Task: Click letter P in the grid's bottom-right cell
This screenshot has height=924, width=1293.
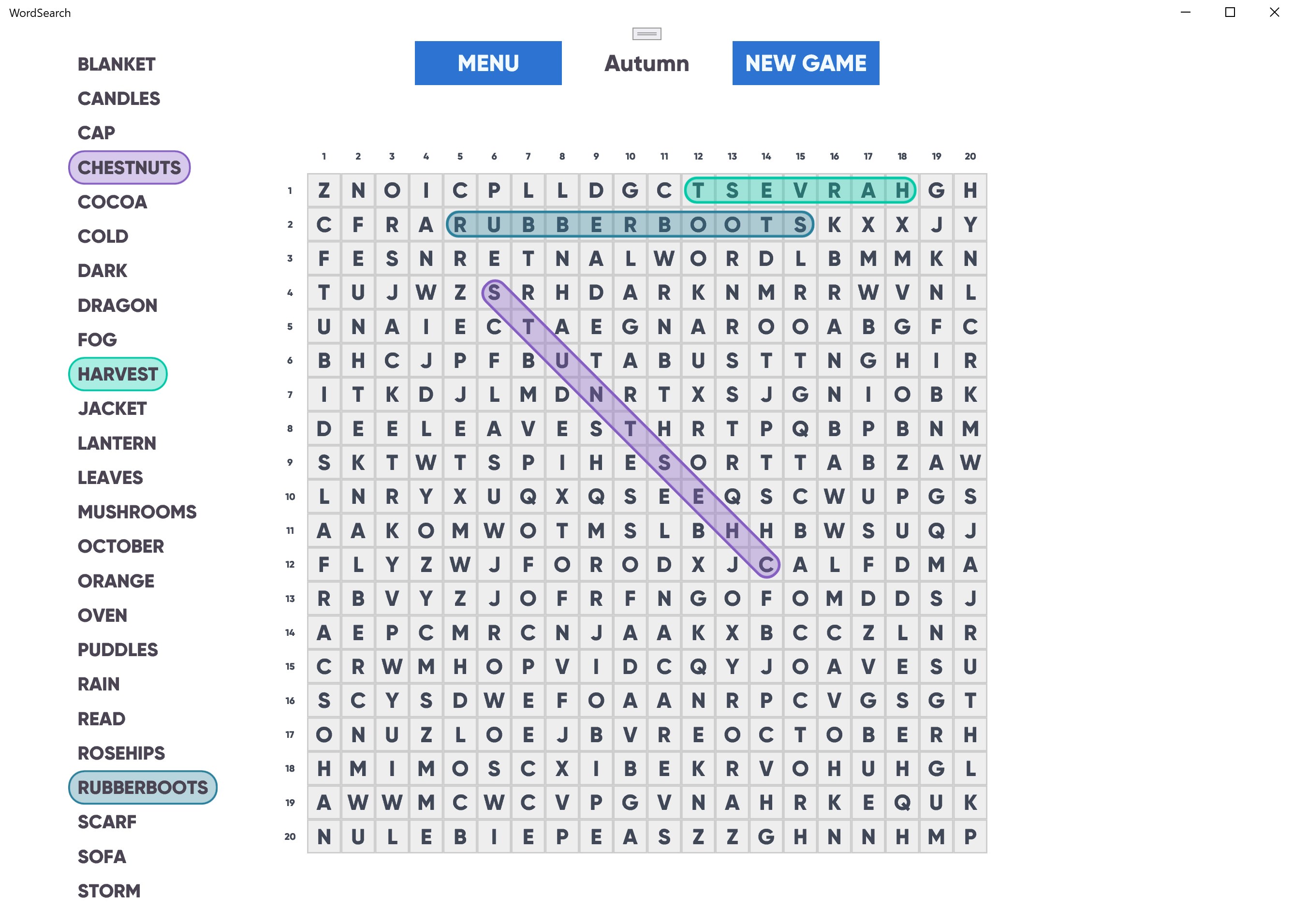Action: click(970, 836)
